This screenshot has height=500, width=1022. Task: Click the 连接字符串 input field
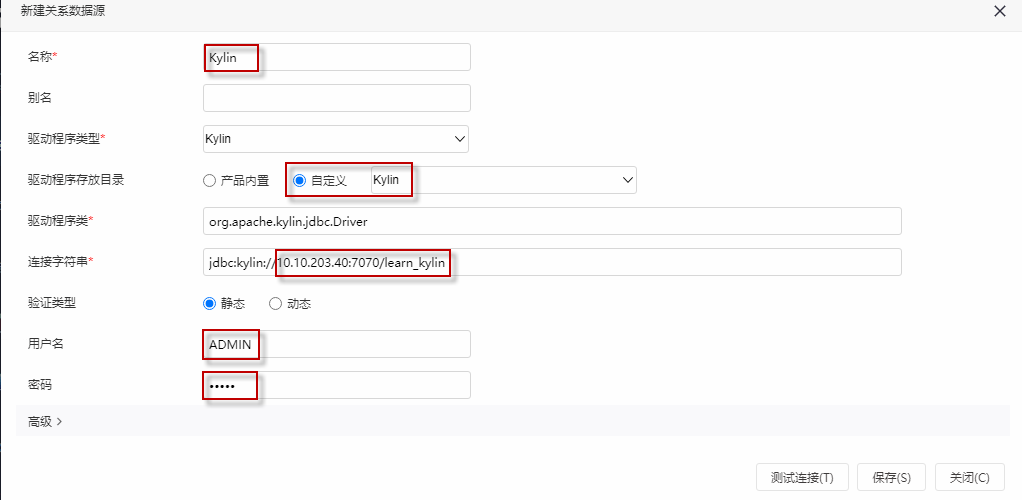[552, 262]
